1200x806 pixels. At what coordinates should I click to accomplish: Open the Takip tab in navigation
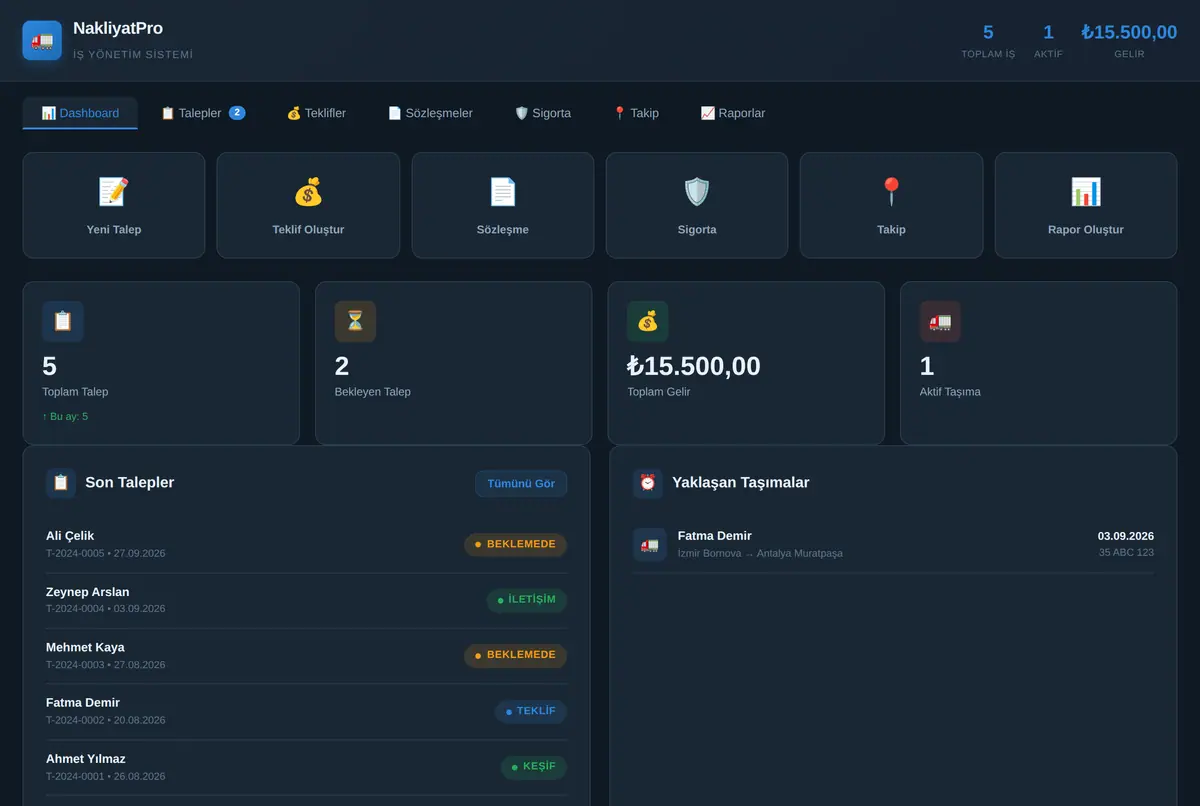tap(636, 113)
